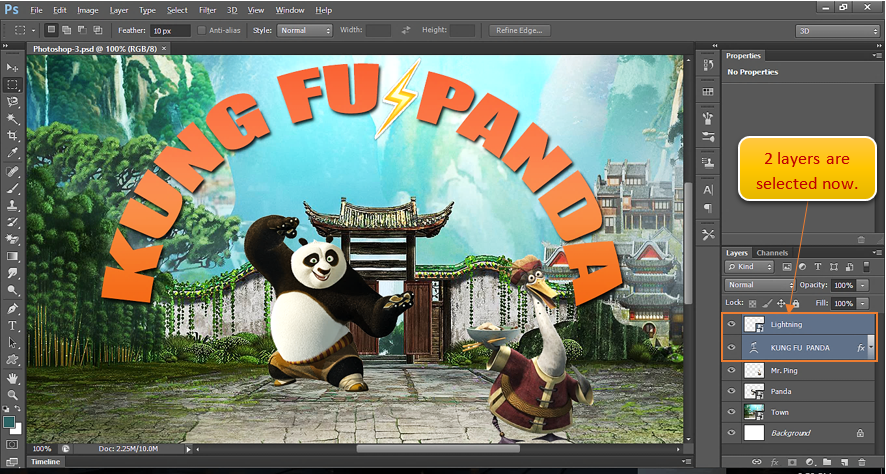Open the Style dropdown set to Normal
The width and height of the screenshot is (886, 474).
pyautogui.click(x=305, y=31)
